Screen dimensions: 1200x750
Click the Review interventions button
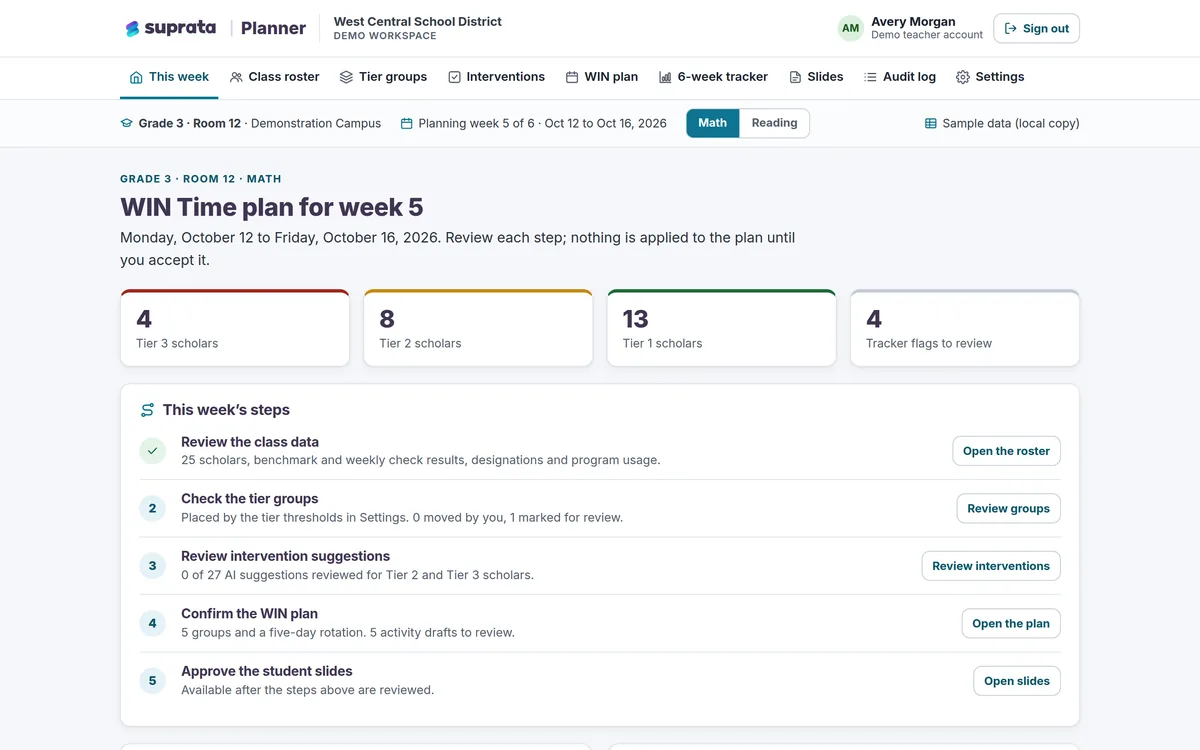click(991, 566)
